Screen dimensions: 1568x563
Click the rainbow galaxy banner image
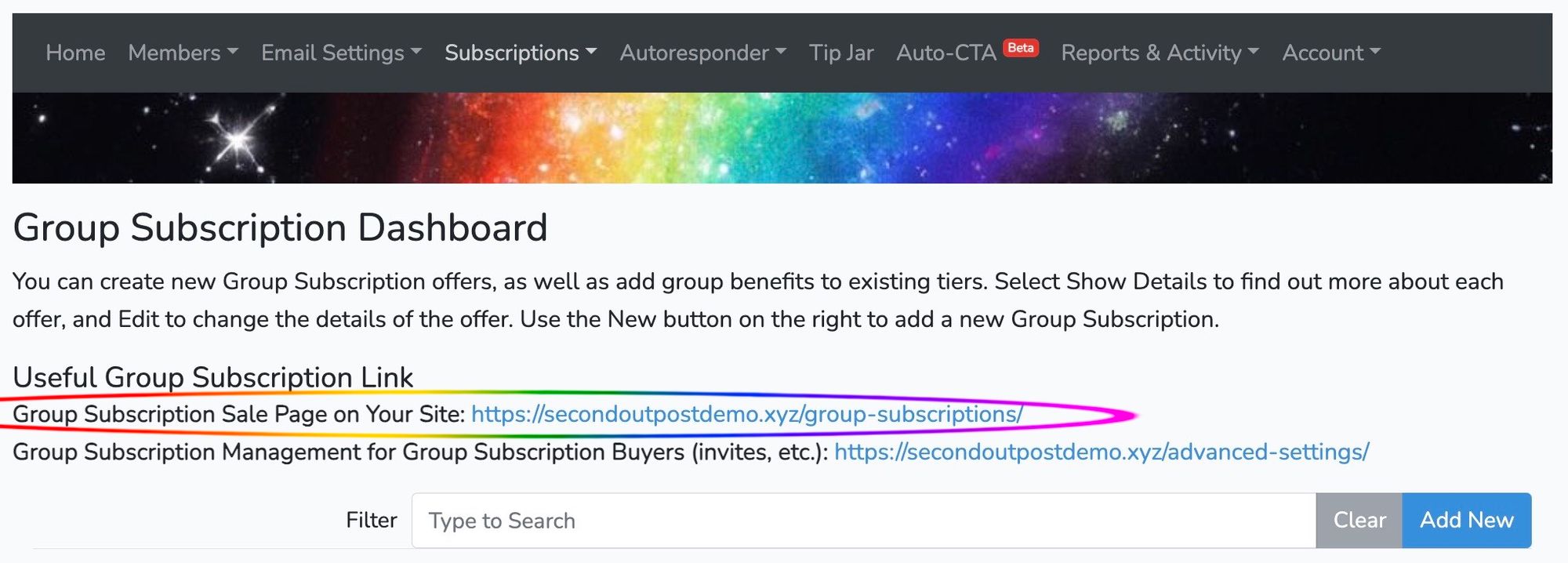782,138
